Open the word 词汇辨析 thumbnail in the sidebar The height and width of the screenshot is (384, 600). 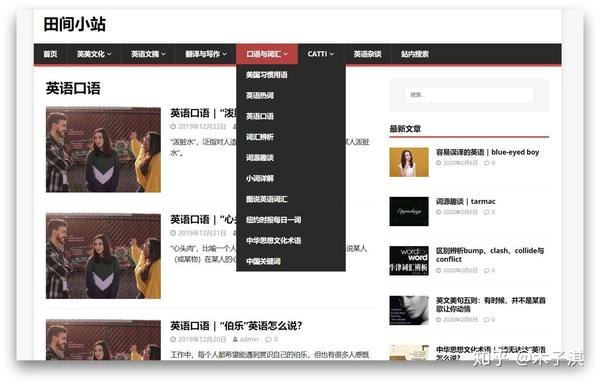coord(409,261)
